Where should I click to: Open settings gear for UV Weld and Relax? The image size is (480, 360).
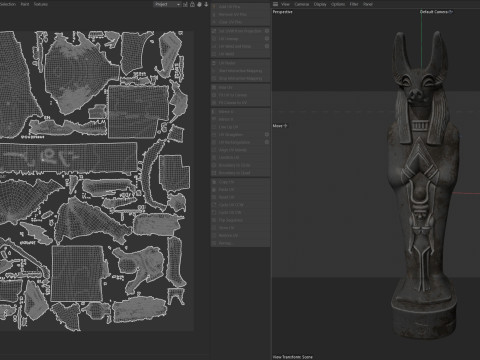coord(267,46)
